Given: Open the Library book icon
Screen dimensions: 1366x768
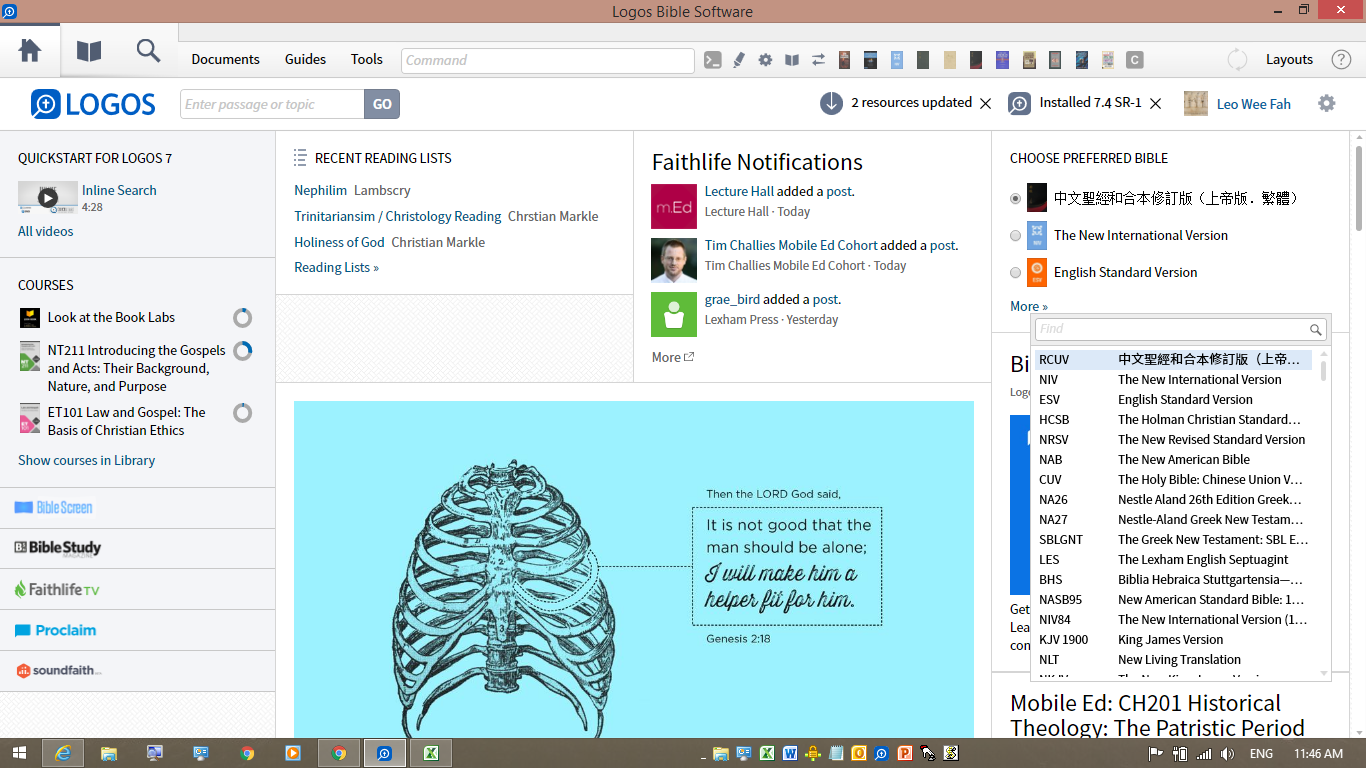Looking at the screenshot, I should point(89,50).
